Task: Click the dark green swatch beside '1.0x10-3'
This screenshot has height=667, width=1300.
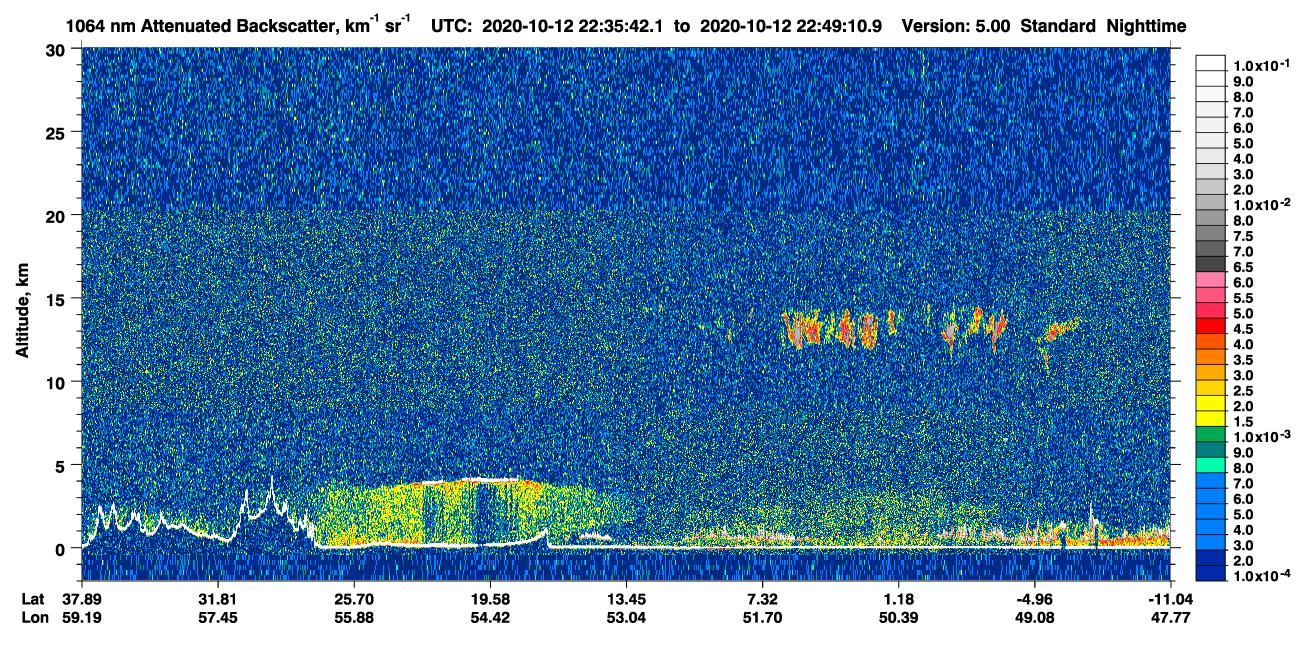Action: pos(1210,435)
